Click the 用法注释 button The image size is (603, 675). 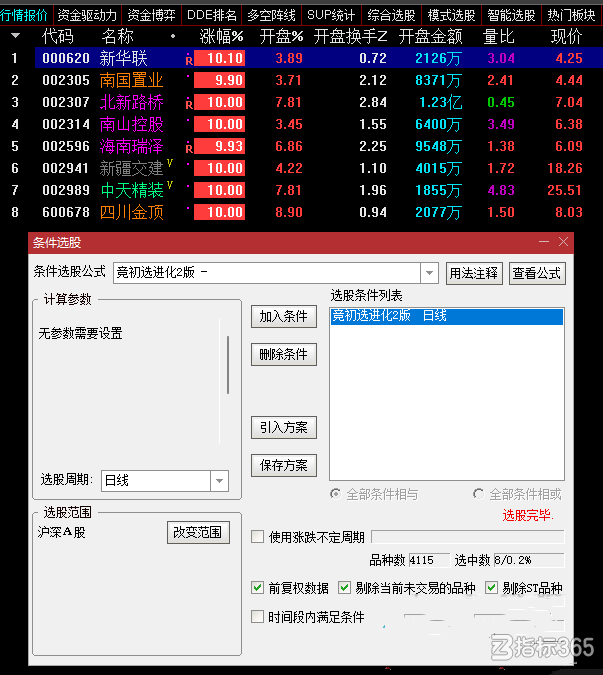[474, 273]
